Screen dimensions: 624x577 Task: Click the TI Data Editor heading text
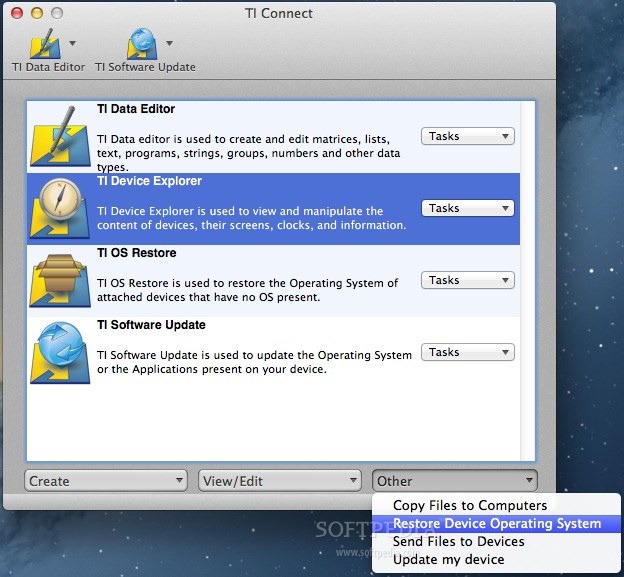[x=136, y=109]
